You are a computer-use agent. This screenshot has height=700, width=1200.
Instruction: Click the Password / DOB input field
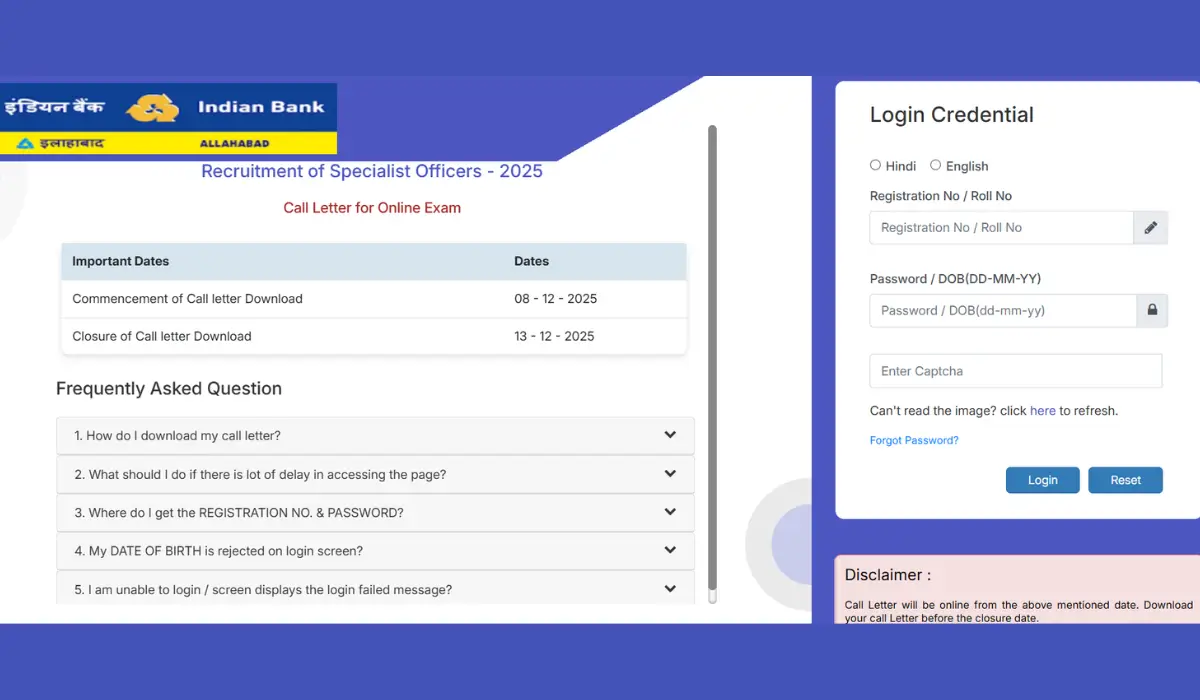(1000, 310)
